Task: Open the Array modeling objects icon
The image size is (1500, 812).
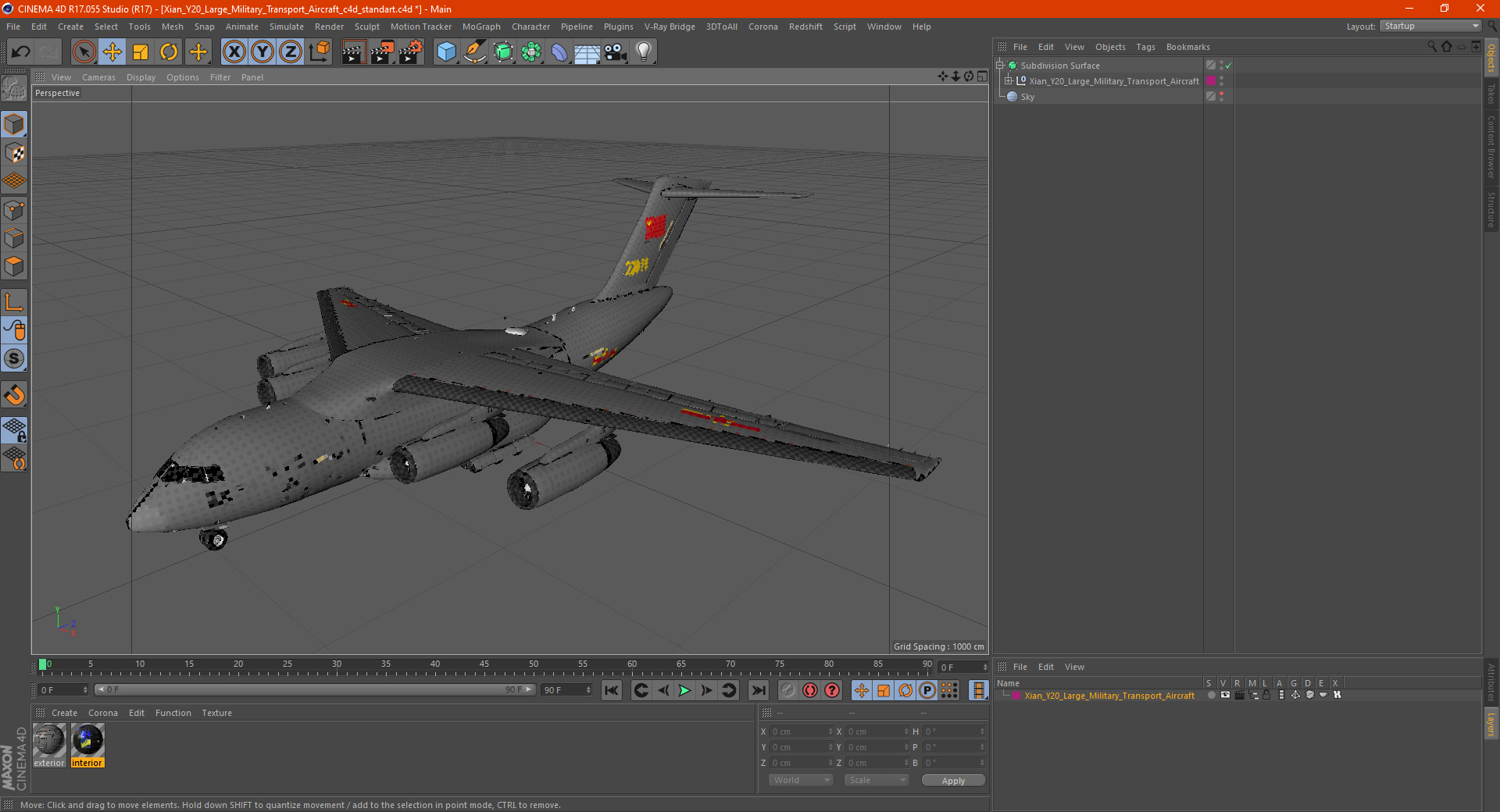Action: tap(531, 52)
